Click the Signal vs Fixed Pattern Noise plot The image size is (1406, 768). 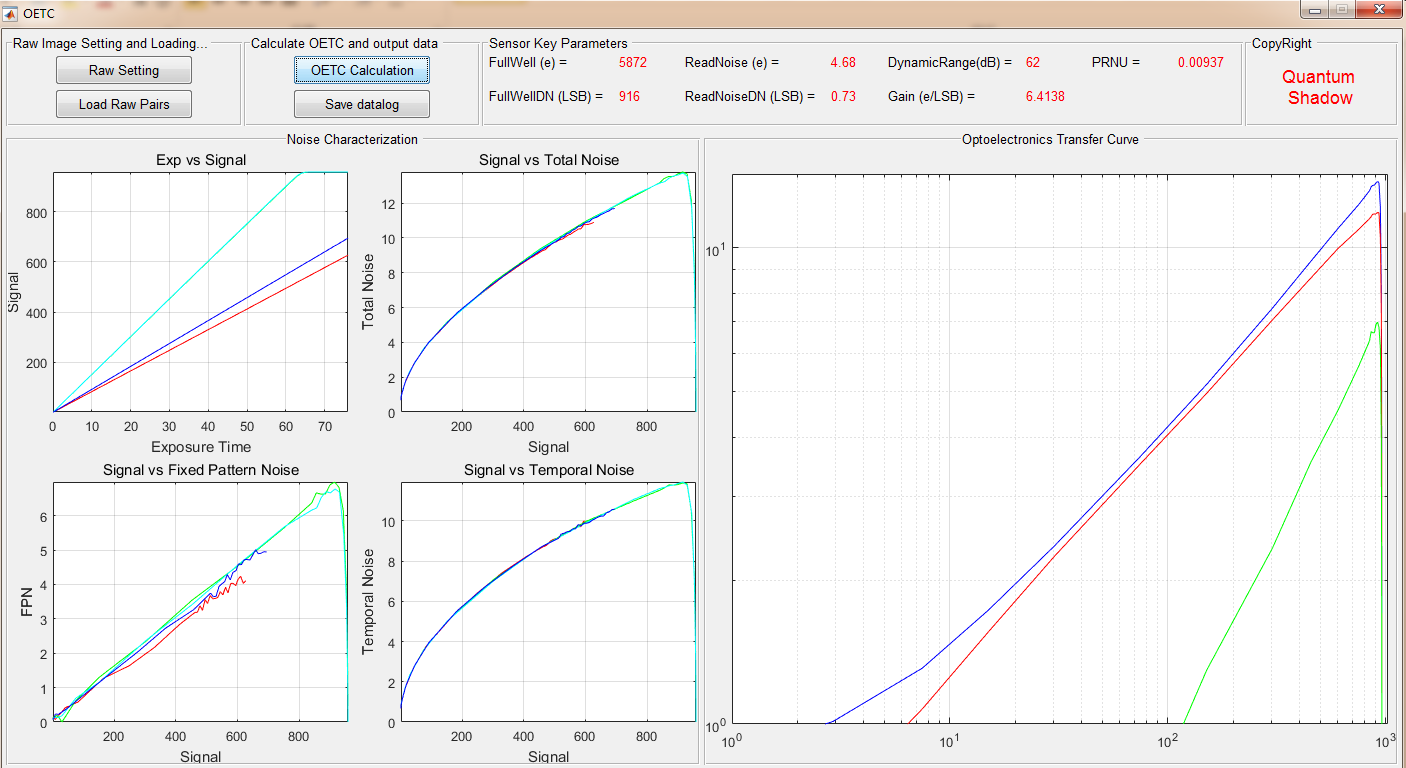click(x=200, y=602)
